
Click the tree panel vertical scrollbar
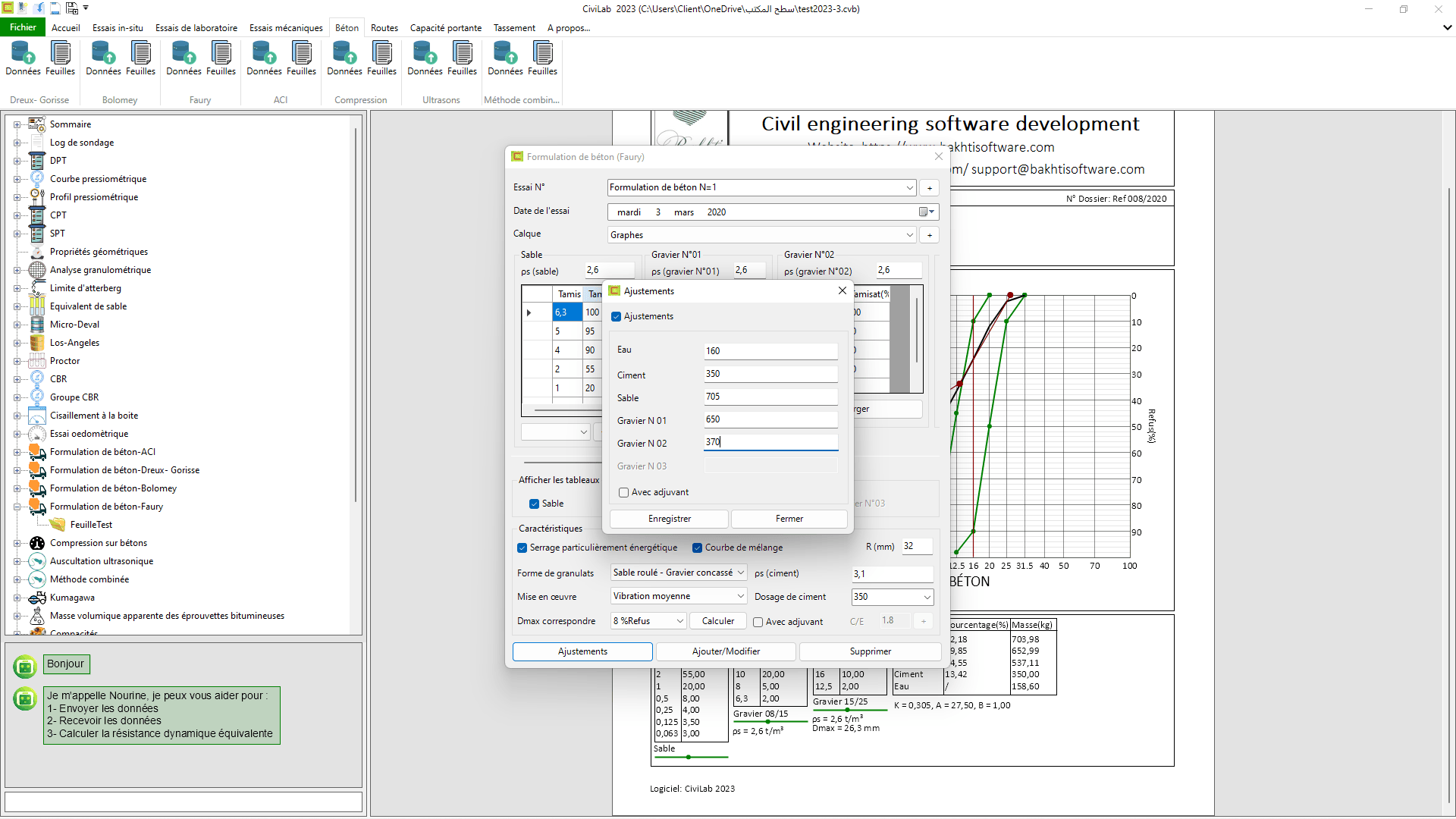pyautogui.click(x=356, y=315)
